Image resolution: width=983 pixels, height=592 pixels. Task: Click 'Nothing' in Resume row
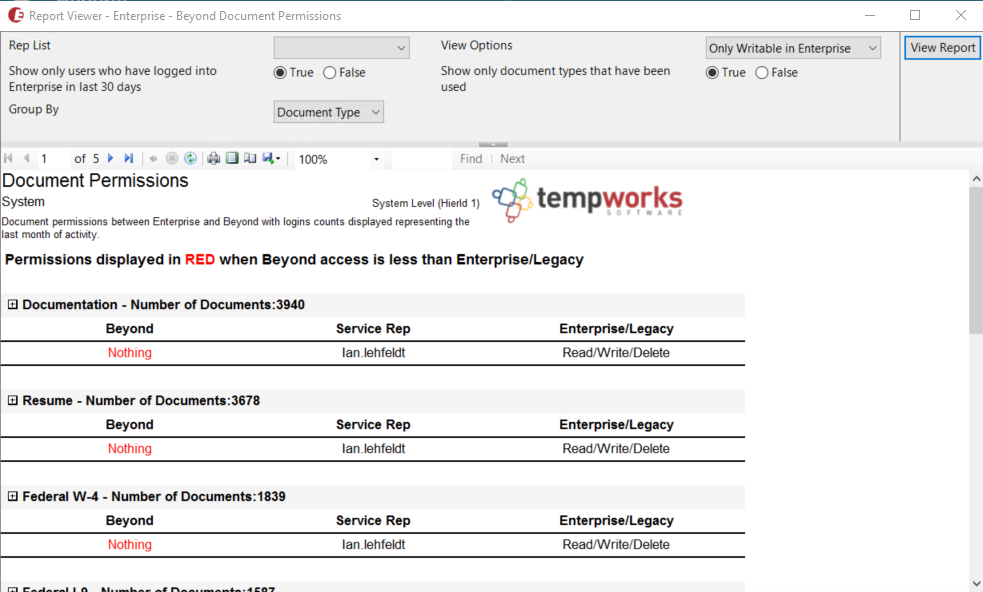click(130, 449)
